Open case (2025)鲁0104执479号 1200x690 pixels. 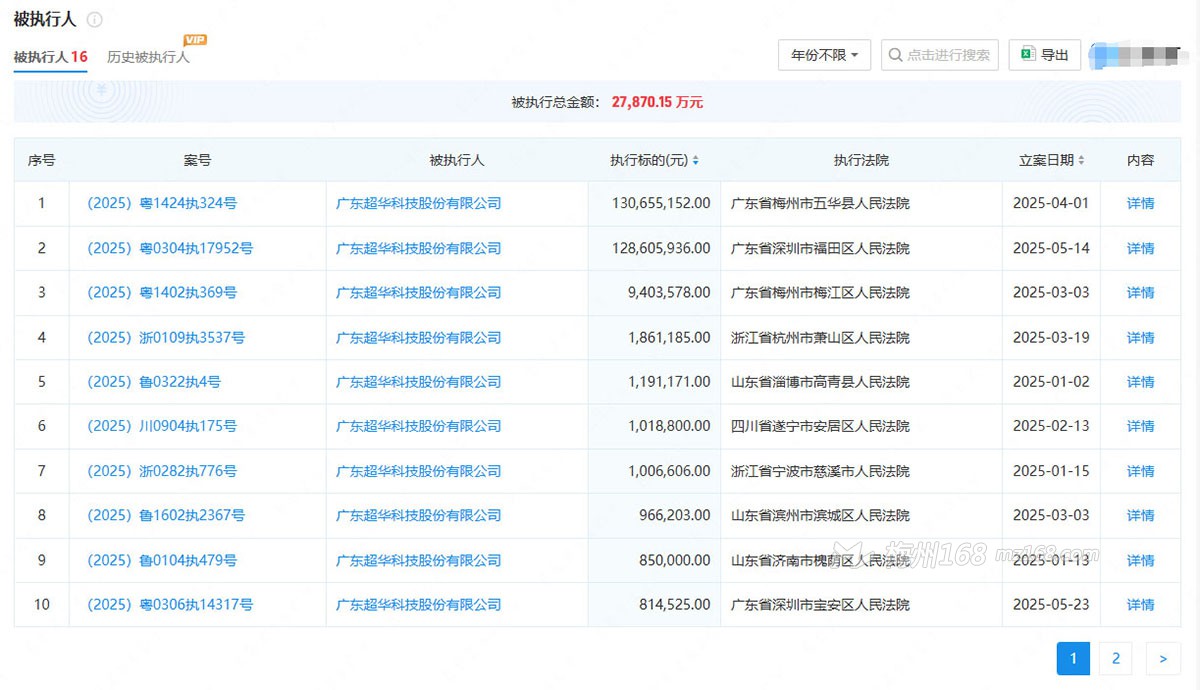(x=162, y=560)
